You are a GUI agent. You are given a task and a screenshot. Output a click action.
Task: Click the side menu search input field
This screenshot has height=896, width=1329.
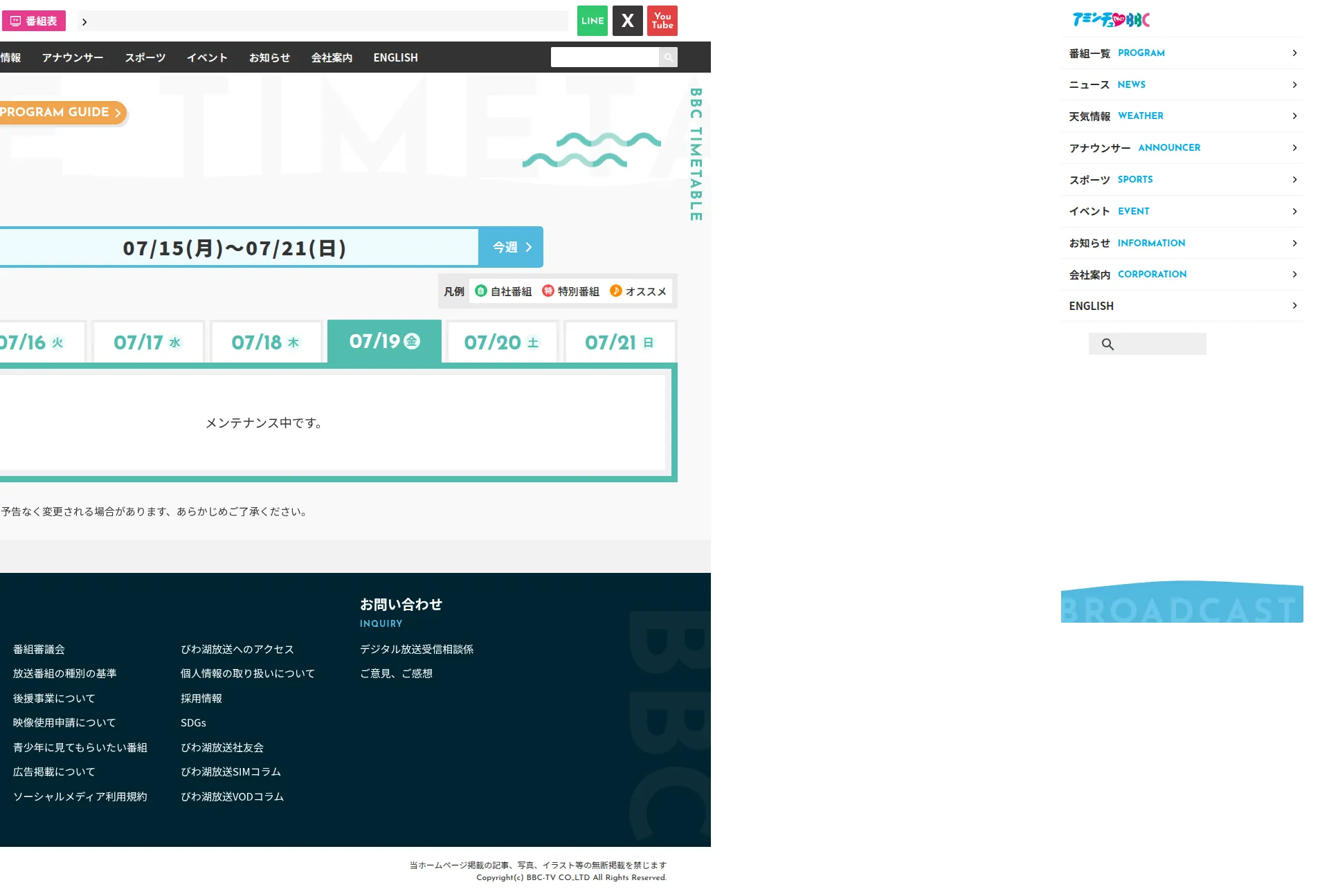pyautogui.click(x=1148, y=344)
